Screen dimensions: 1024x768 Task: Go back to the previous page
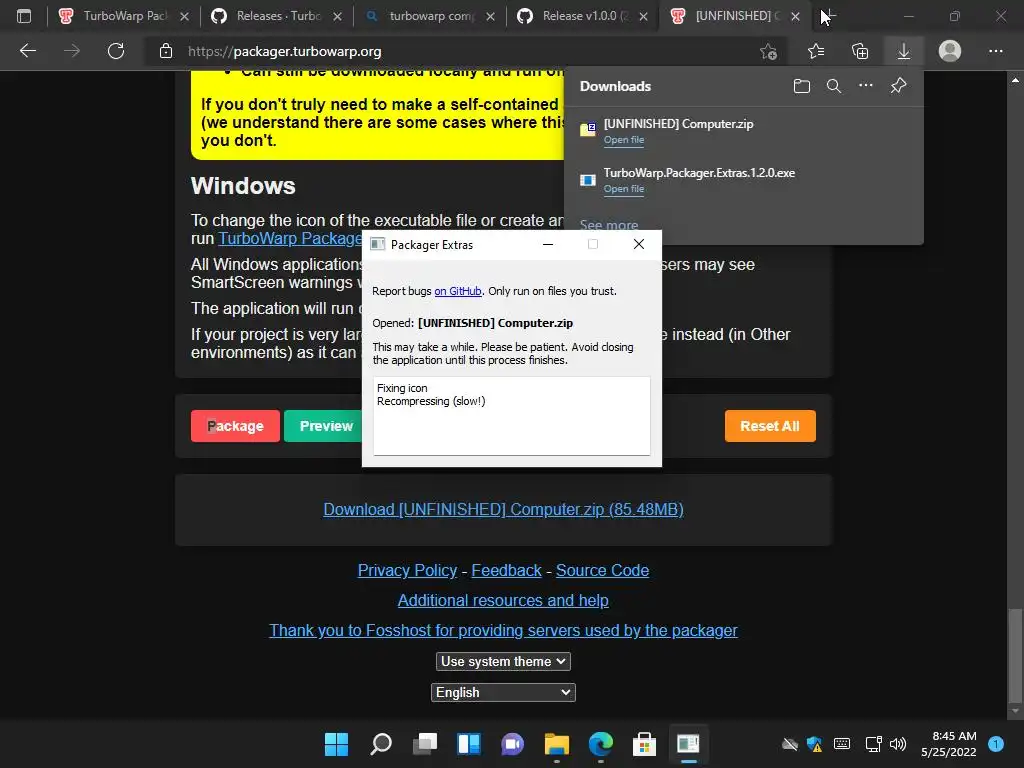28,51
